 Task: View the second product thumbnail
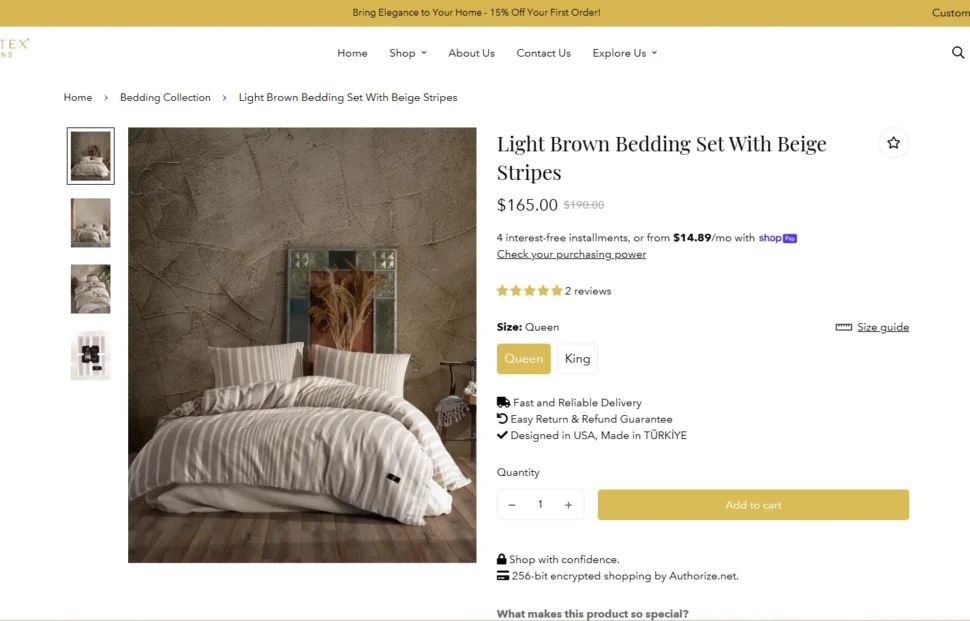(91, 222)
